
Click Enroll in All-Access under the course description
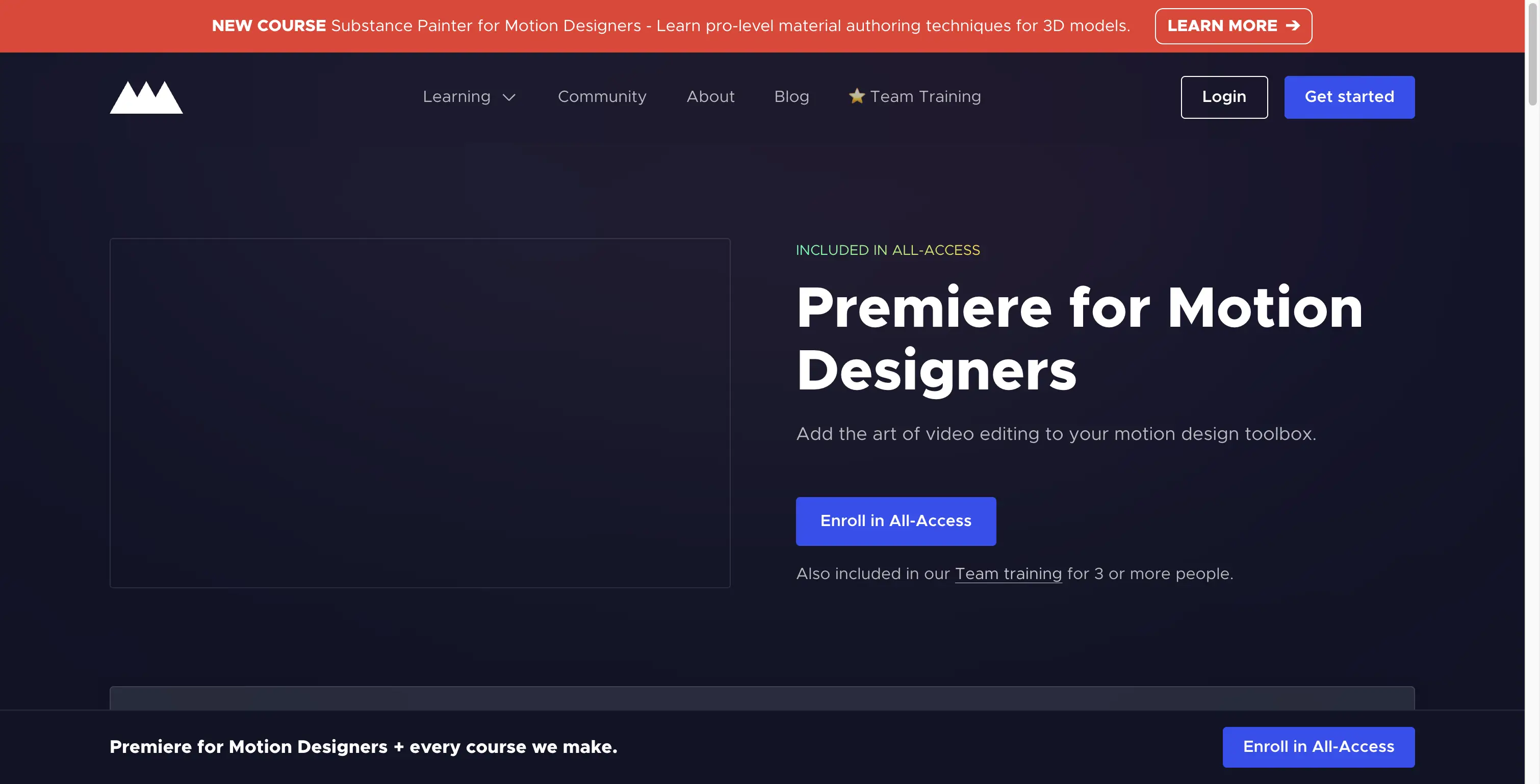[x=895, y=520]
